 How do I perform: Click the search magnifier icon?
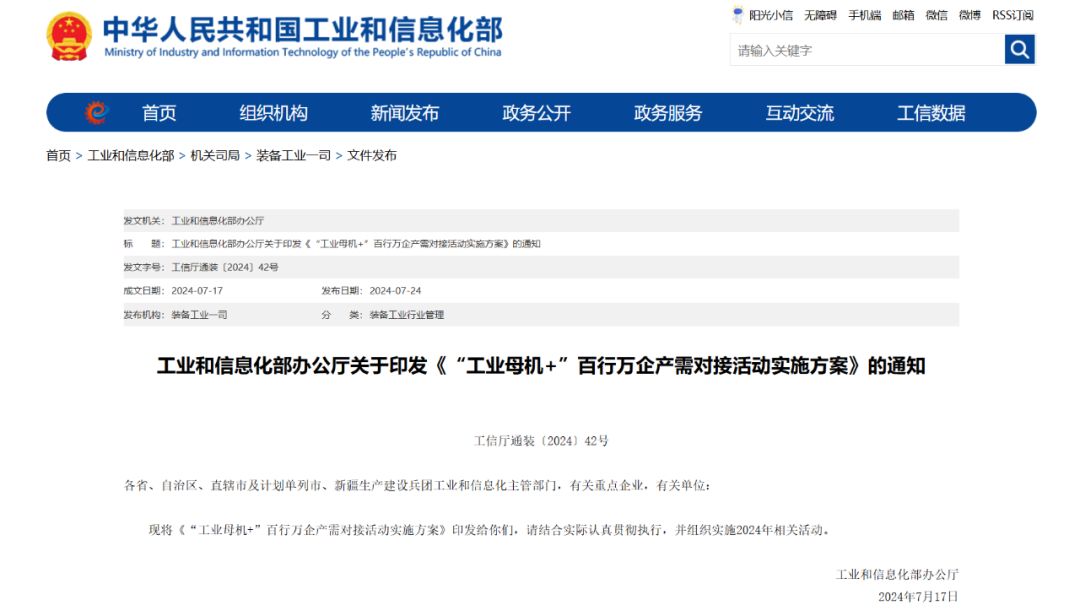(x=1019, y=49)
